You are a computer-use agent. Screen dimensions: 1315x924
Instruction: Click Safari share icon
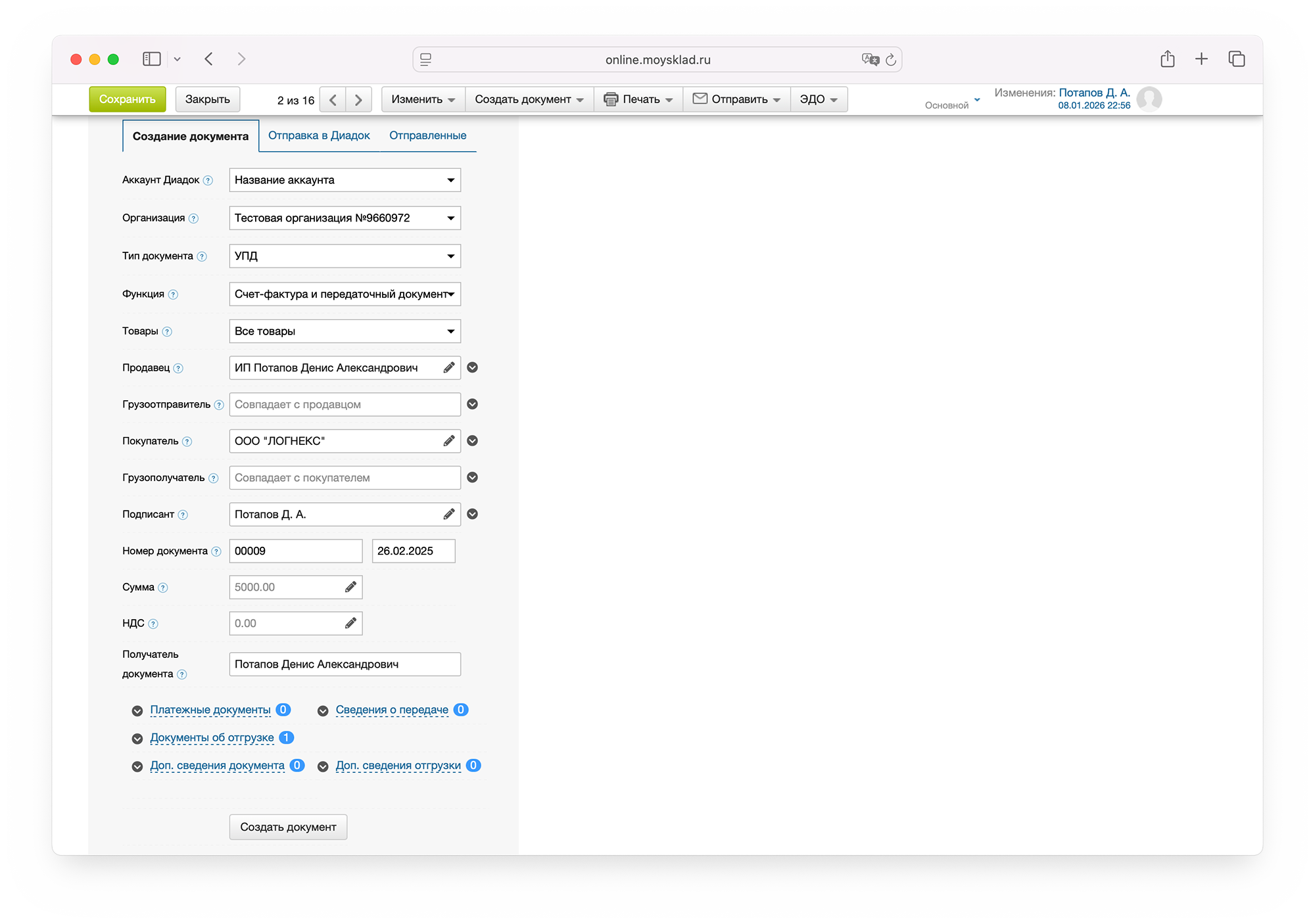tap(1167, 59)
